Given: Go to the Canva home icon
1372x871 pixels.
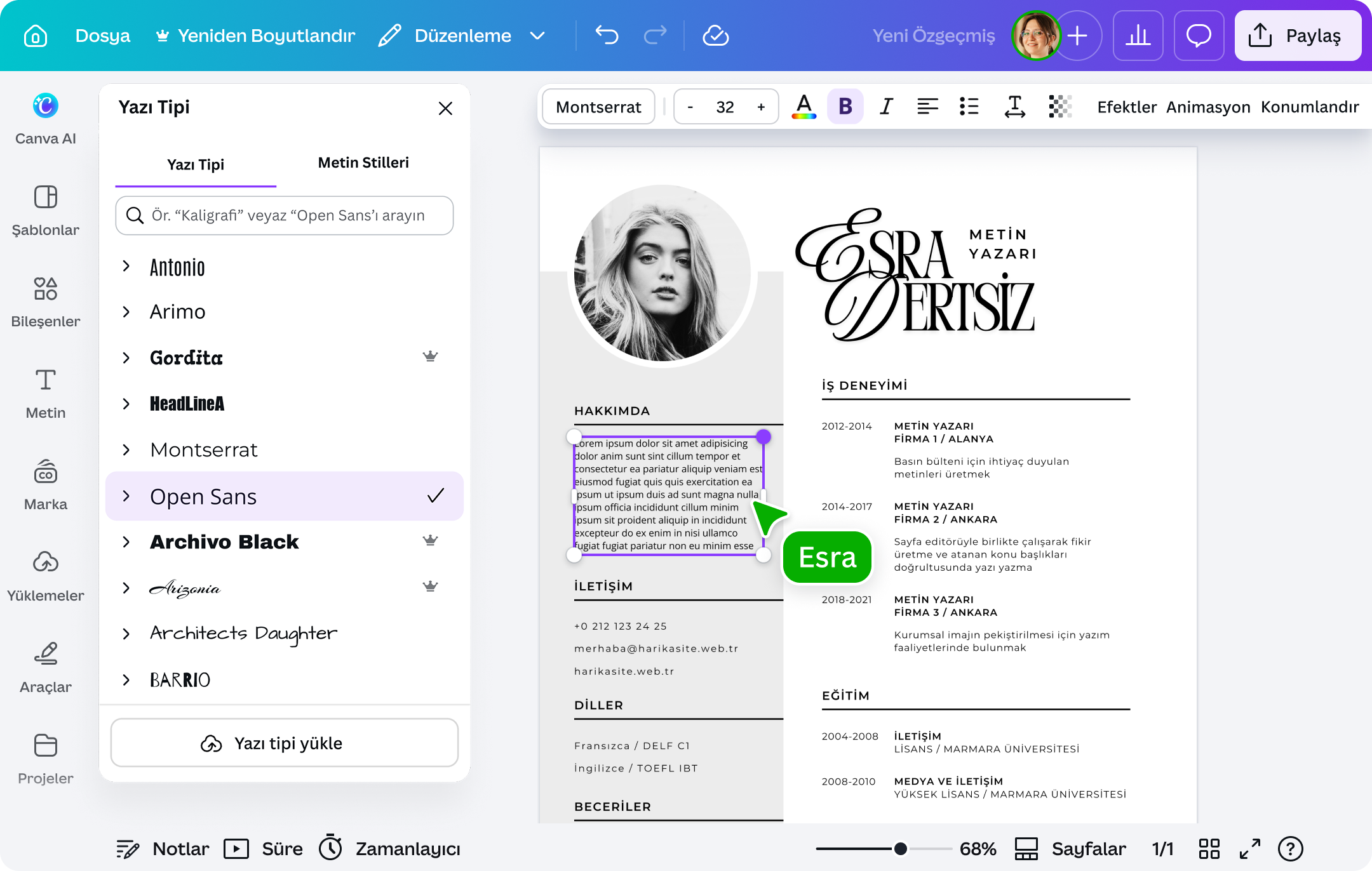Looking at the screenshot, I should coord(36,36).
